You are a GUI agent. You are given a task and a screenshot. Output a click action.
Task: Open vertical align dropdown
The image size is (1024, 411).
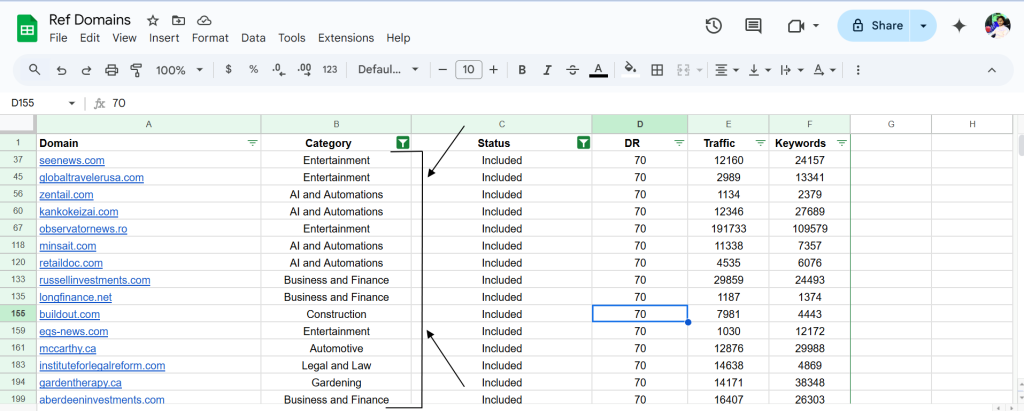pyautogui.click(x=759, y=70)
